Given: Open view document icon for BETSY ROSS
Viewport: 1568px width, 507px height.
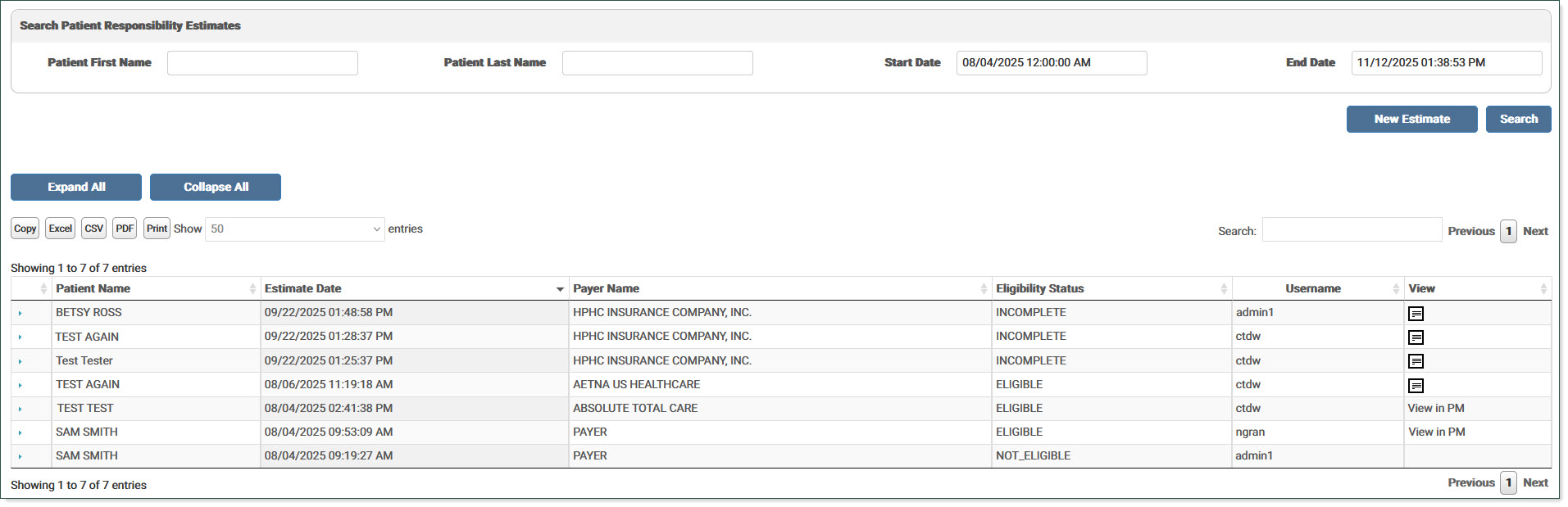Looking at the screenshot, I should tap(1416, 314).
